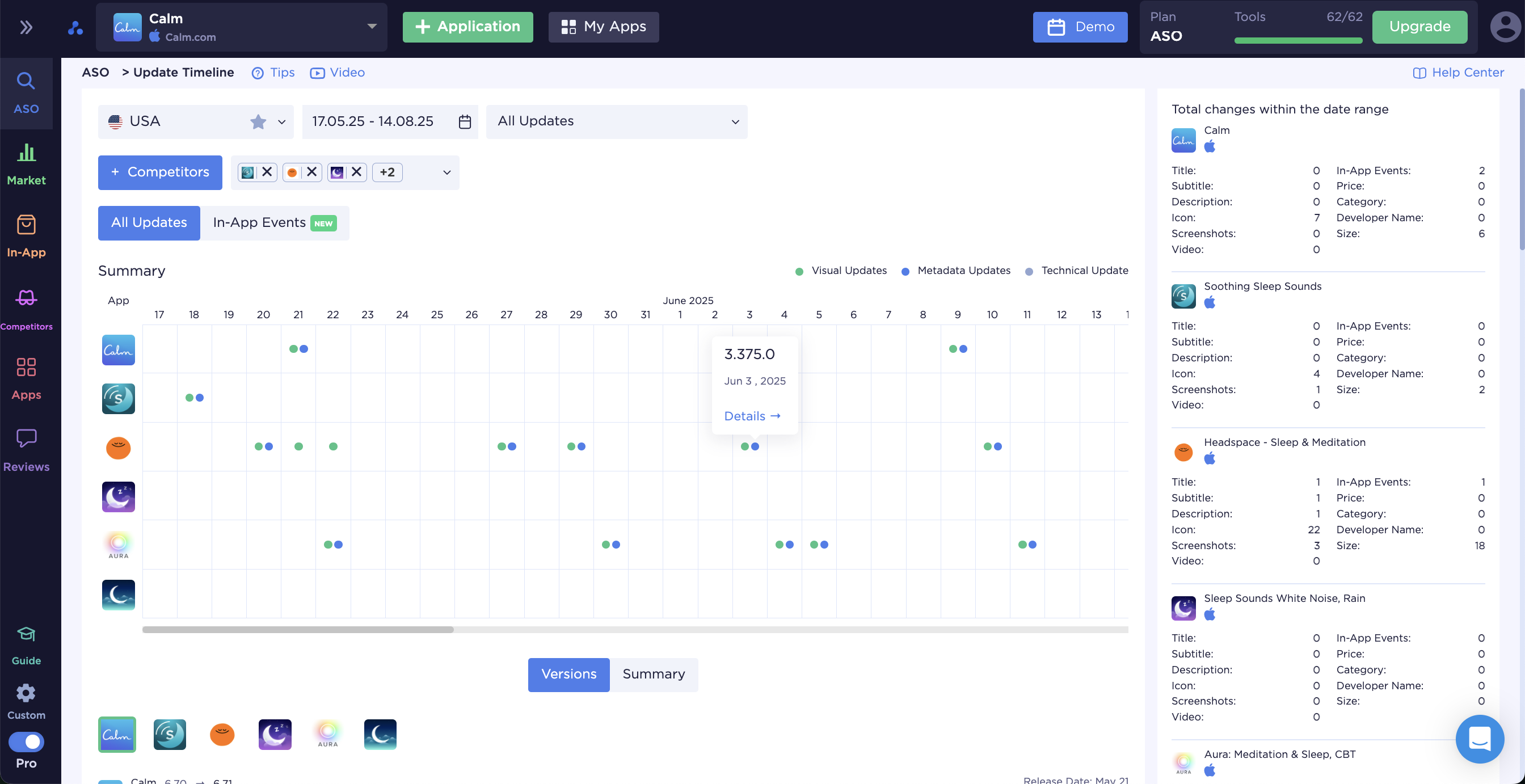This screenshot has height=784, width=1525.
Task: Expand the selected competitors dropdown
Action: (447, 172)
